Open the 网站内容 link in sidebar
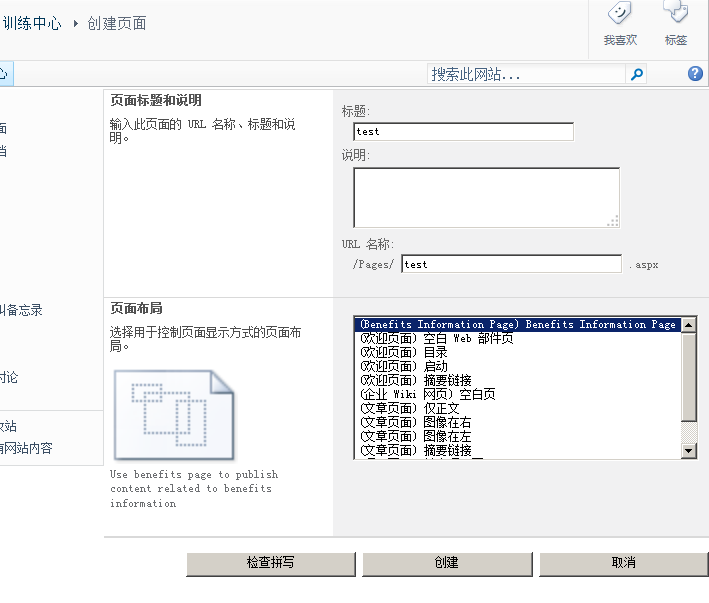709x603 pixels. pyautogui.click(x=27, y=448)
